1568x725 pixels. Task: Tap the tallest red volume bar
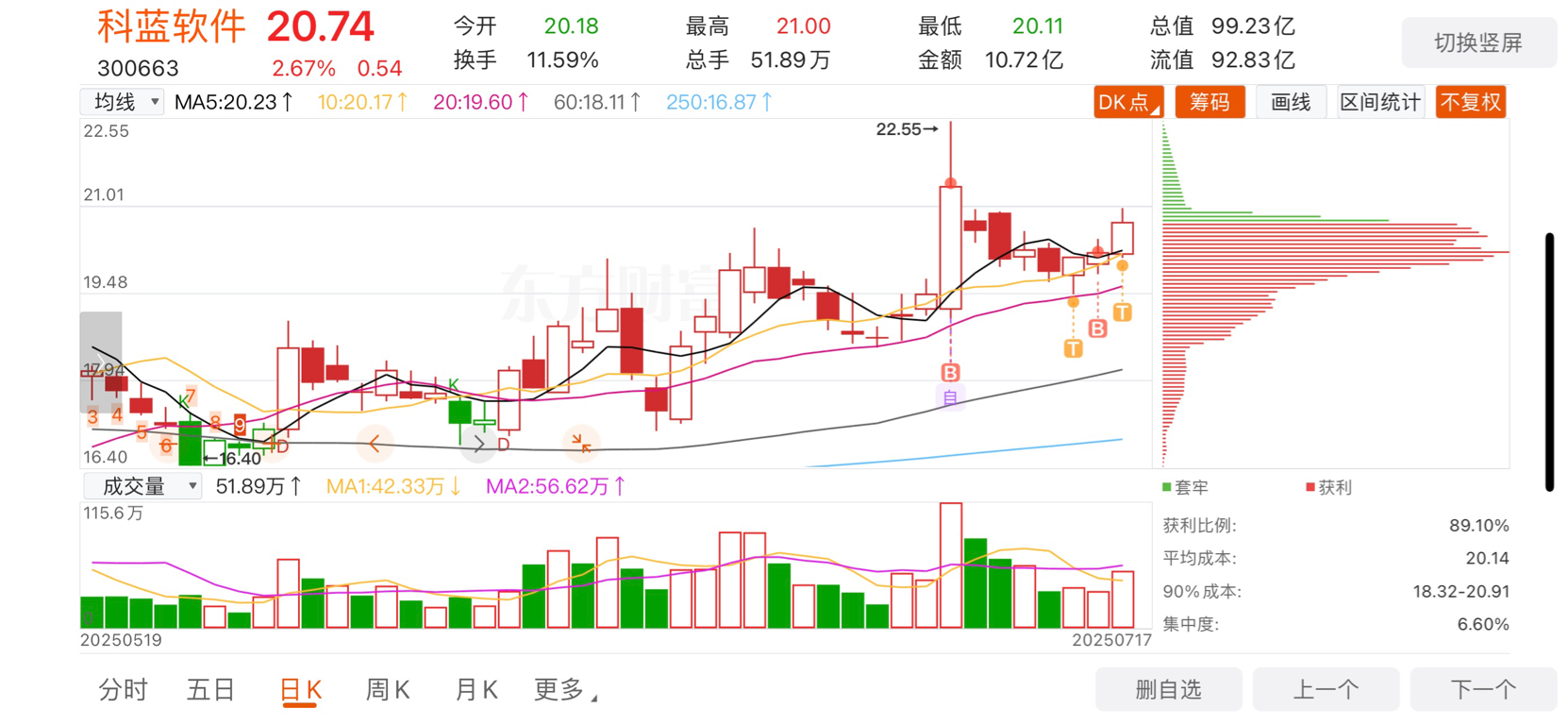pos(951,565)
